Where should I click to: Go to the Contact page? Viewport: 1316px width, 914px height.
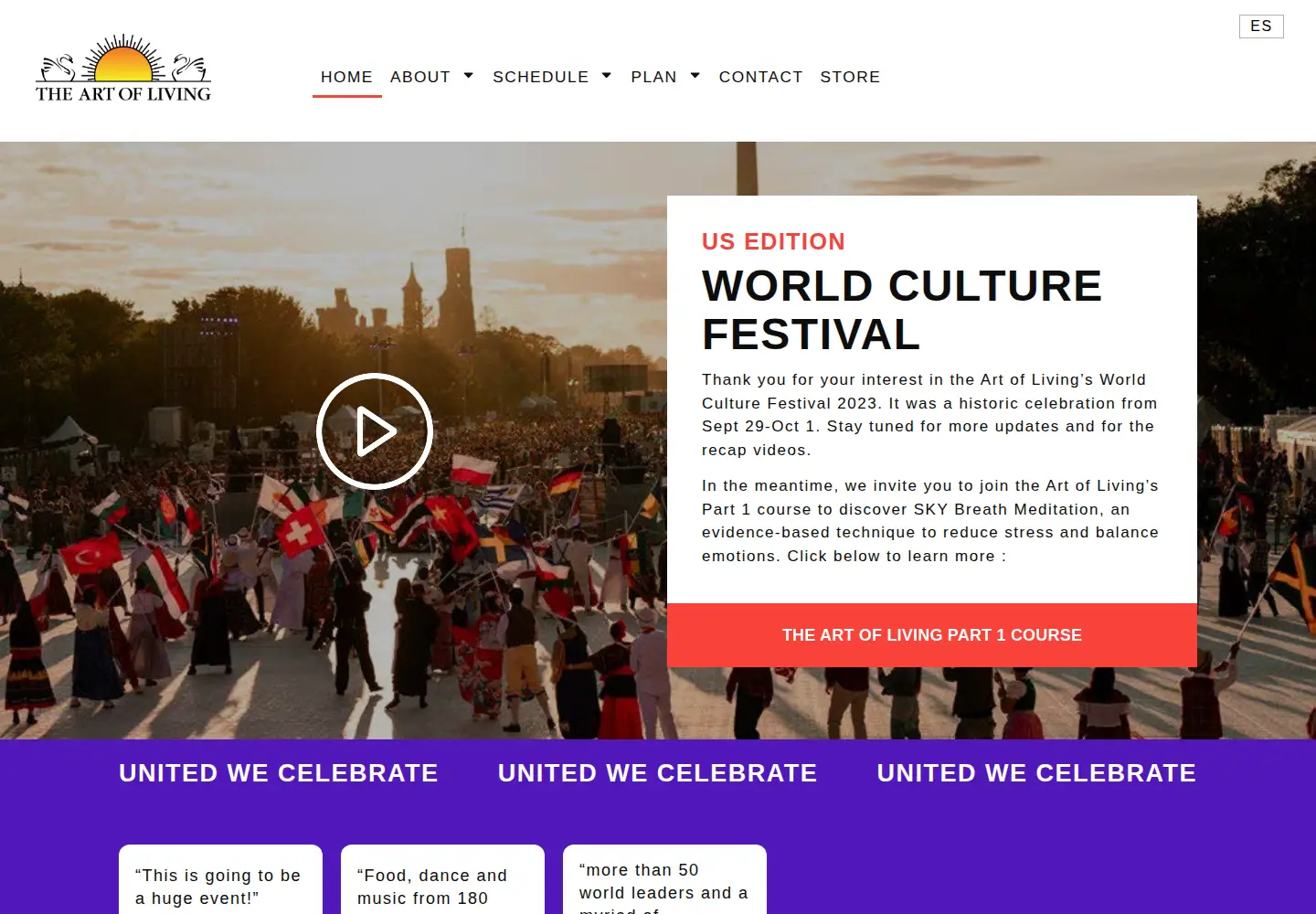[760, 77]
